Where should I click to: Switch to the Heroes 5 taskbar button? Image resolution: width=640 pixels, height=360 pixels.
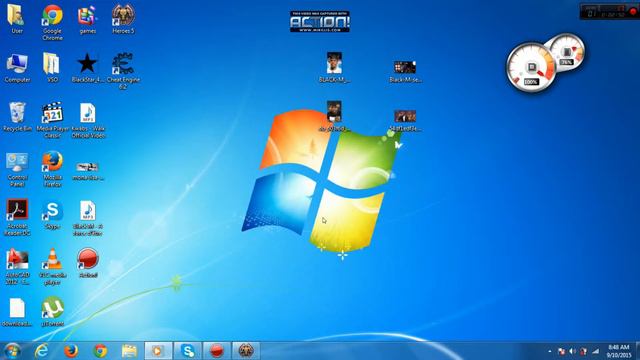[x=246, y=351]
